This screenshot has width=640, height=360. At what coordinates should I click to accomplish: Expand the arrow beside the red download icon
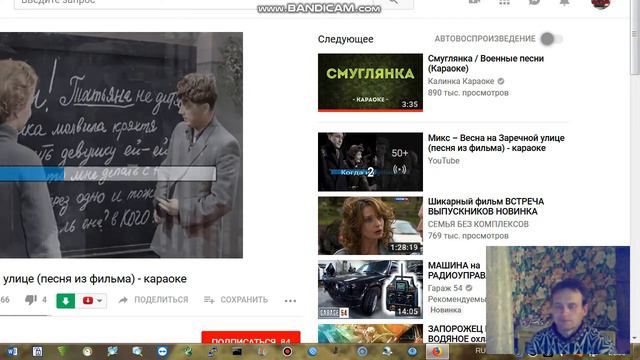coord(100,301)
